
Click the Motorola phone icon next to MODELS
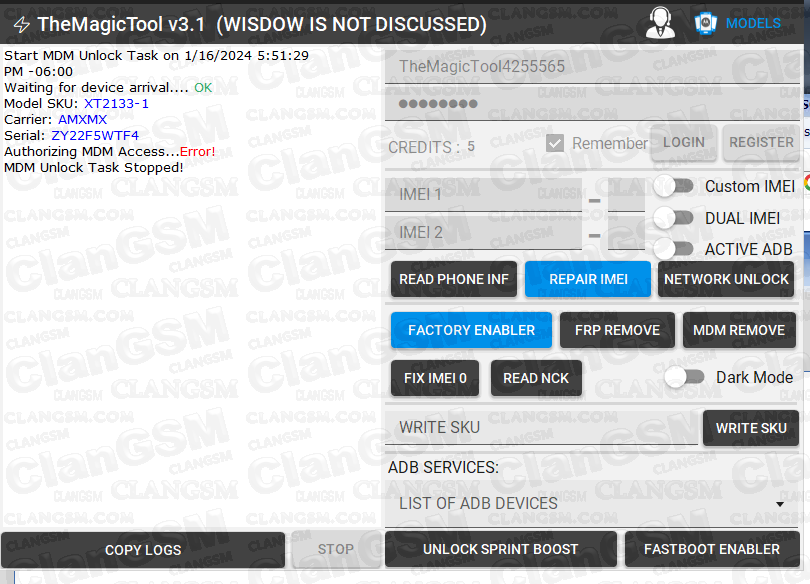[706, 23]
